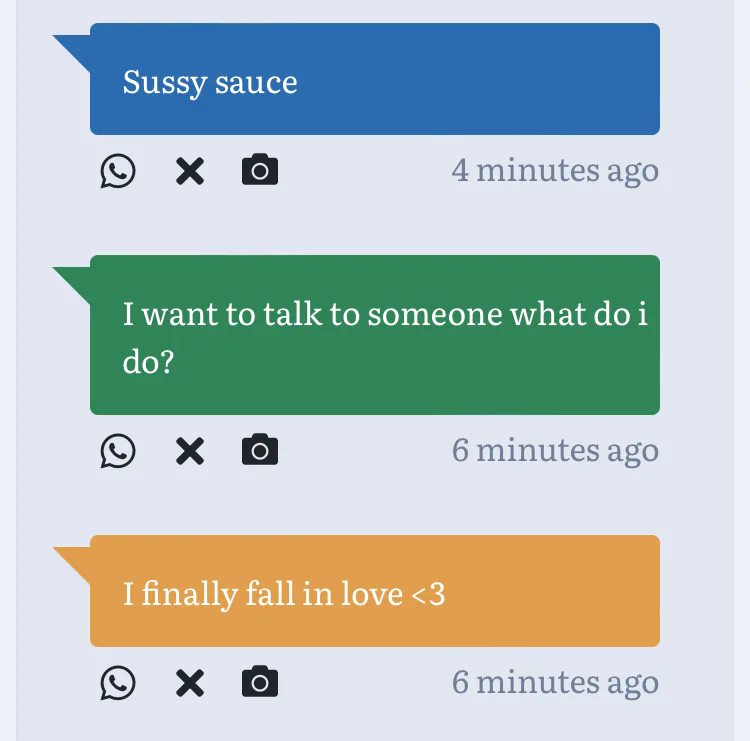This screenshot has width=750, height=741.
Task: Share 'Sussy sauce' message via WhatsApp icon
Action: (x=118, y=171)
